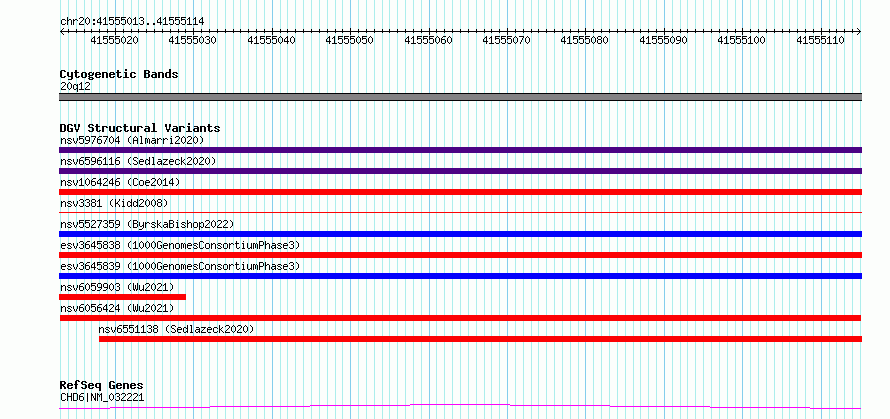
Task: Click the 20q12 band label
Action: point(75,86)
